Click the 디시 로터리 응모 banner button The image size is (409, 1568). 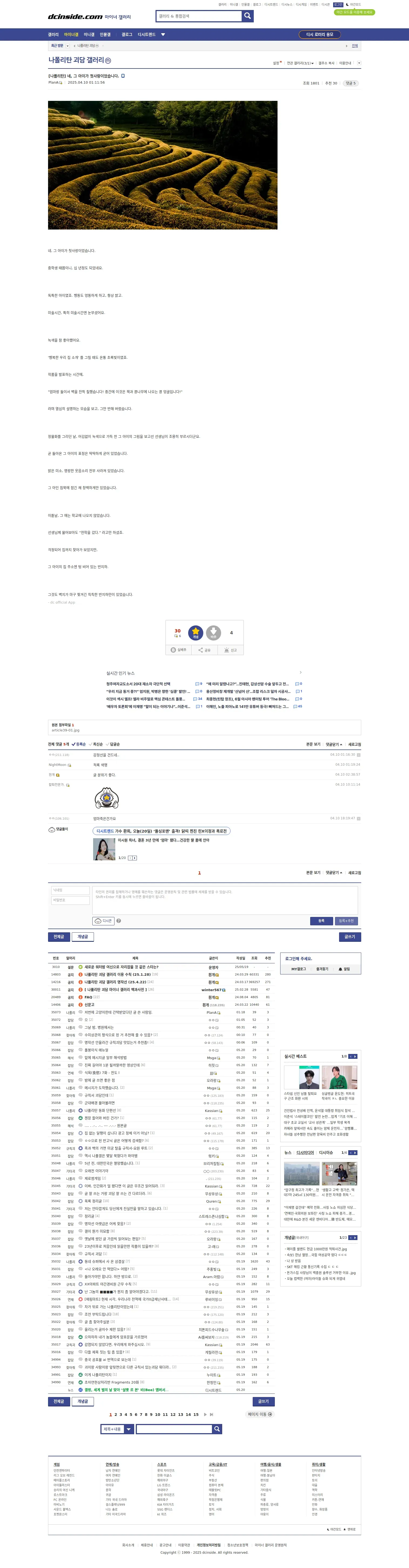coord(320,35)
